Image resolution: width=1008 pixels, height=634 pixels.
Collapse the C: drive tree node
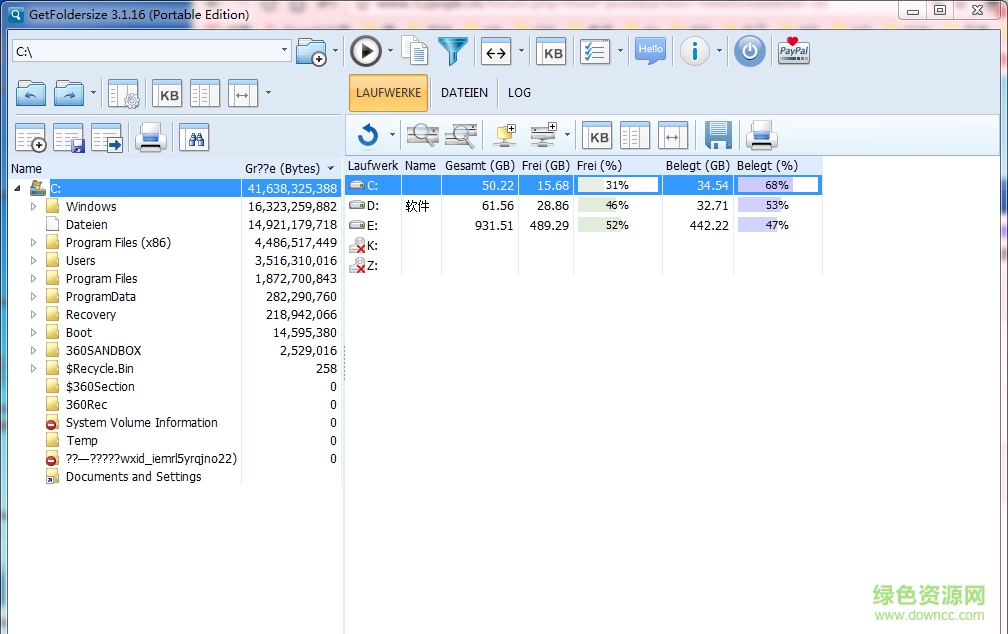click(17, 188)
